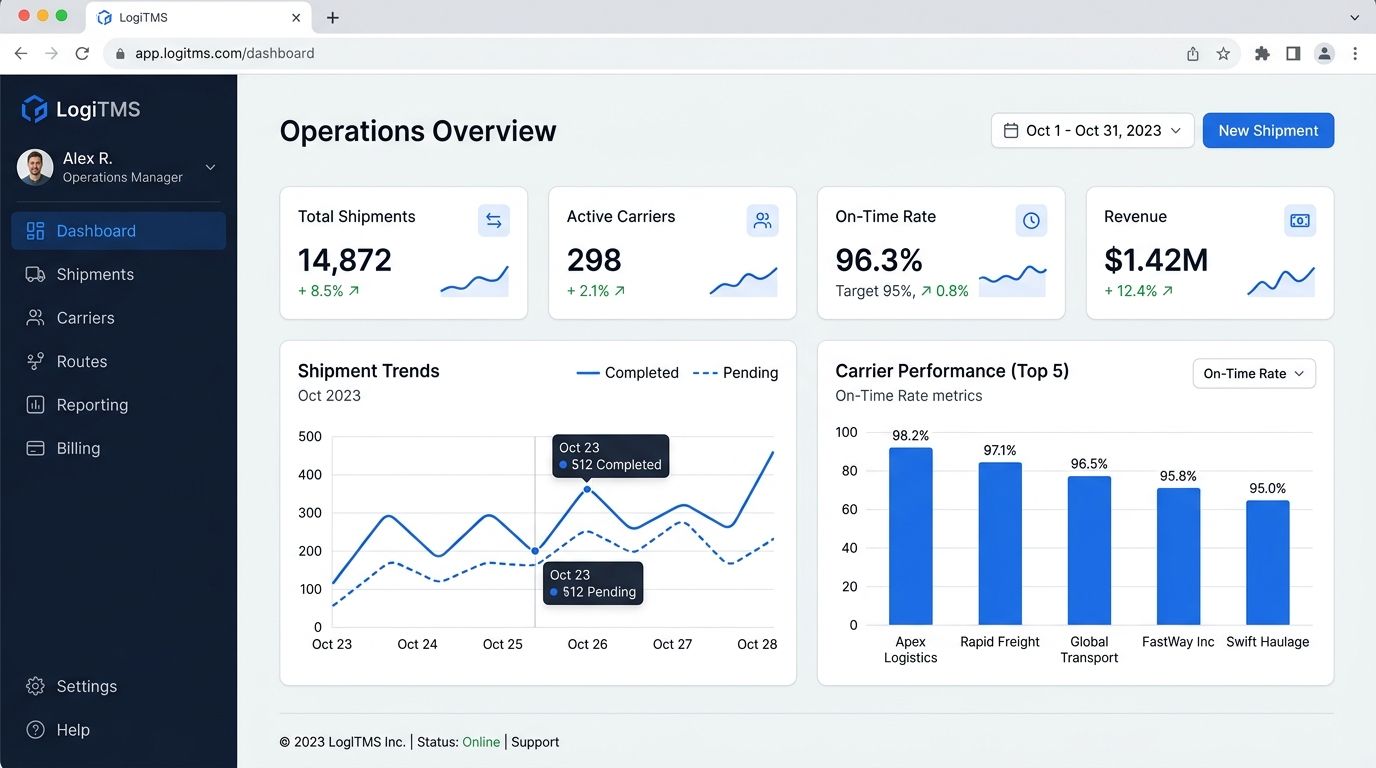This screenshot has width=1376, height=768.
Task: Click the On-Time Rate value 96.3%
Action: 879,260
